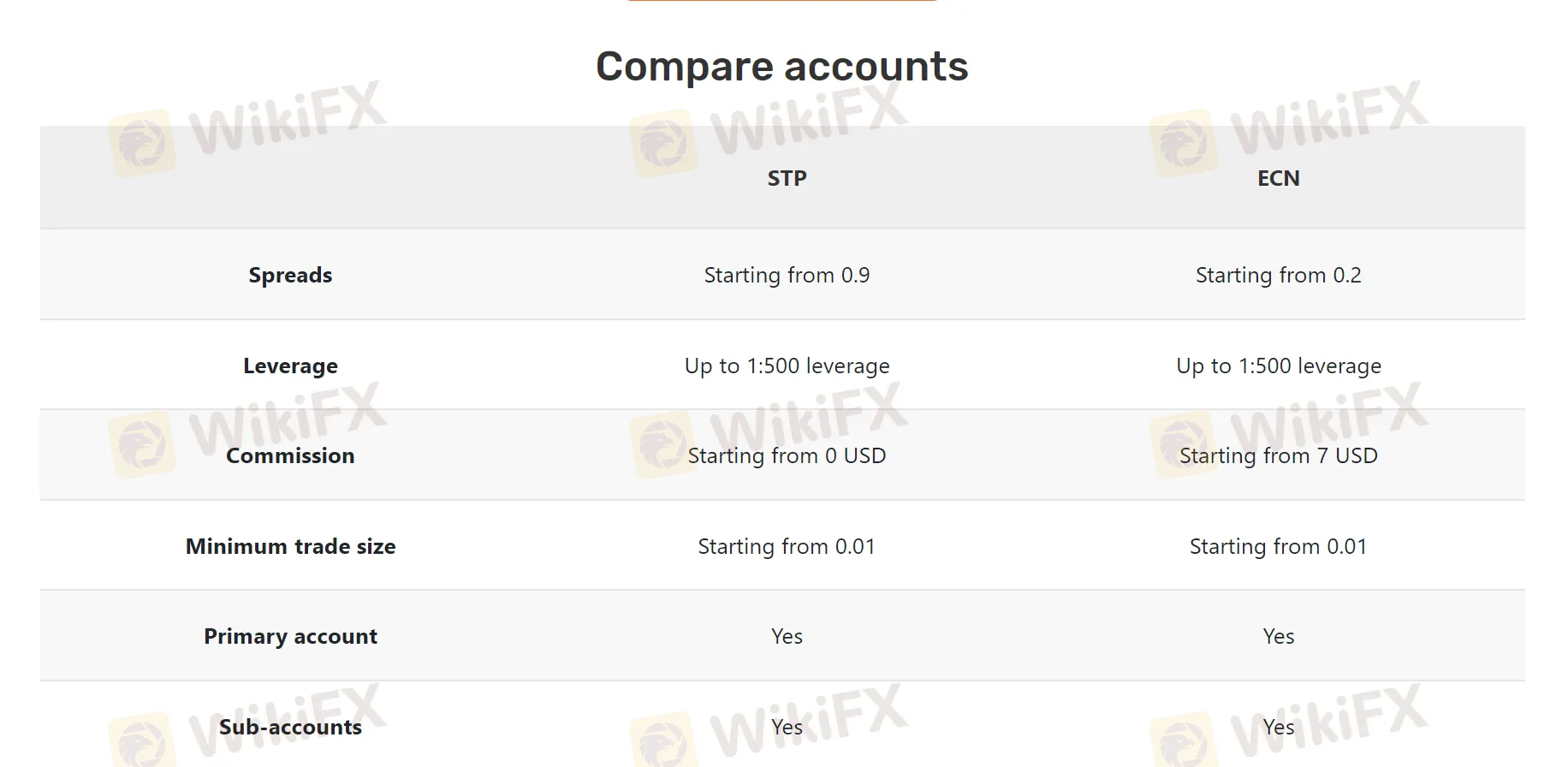Image resolution: width=1568 pixels, height=767 pixels.
Task: Click Yes for ECN primary account
Action: click(x=1278, y=636)
